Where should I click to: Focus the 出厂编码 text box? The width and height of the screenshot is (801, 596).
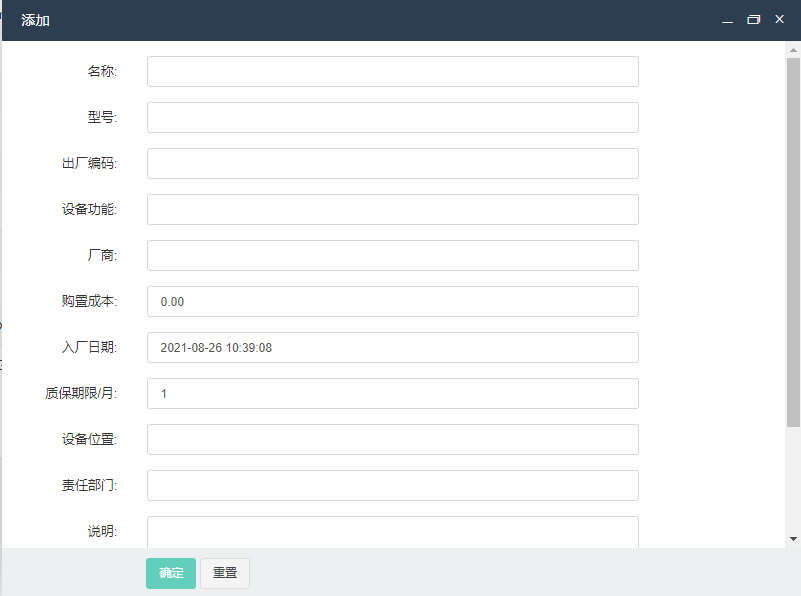(x=392, y=163)
